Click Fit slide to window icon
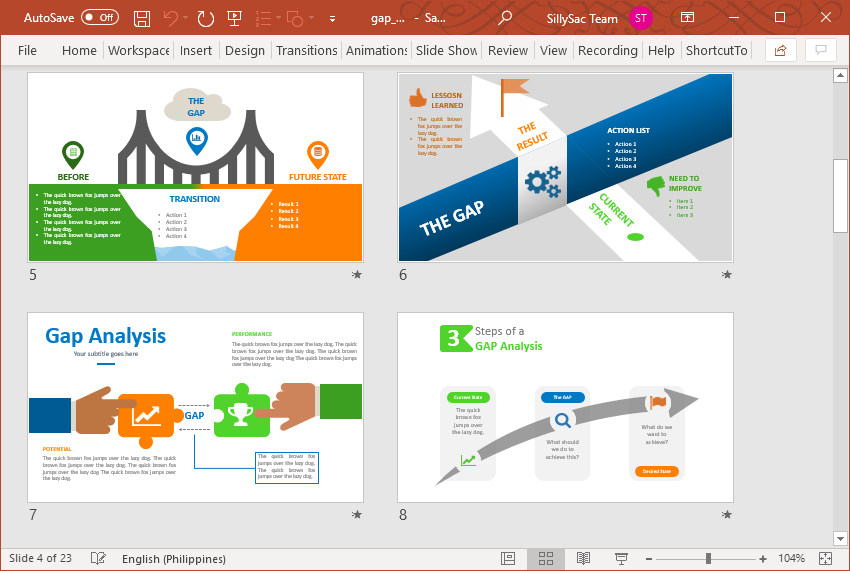 tap(826, 558)
